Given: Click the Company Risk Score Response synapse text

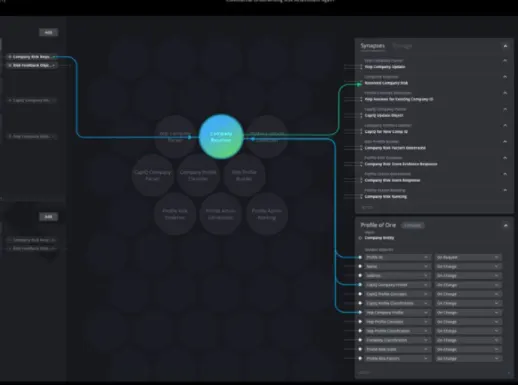Looking at the screenshot, I should [x=392, y=180].
